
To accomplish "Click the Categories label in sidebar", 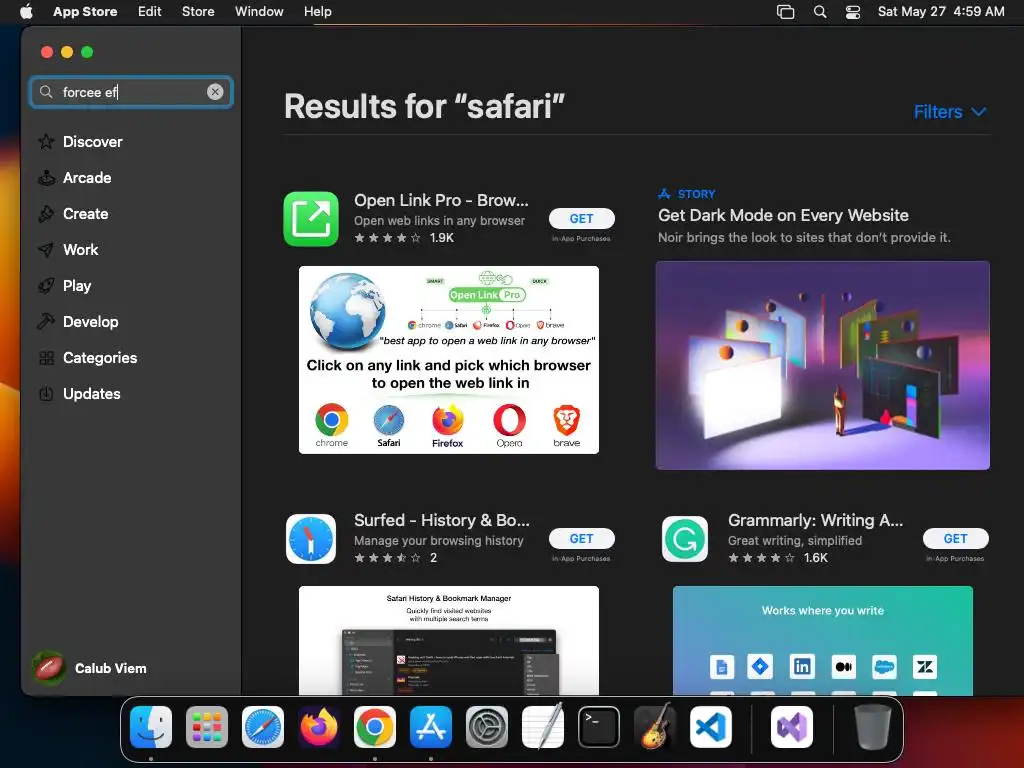I will point(100,358).
